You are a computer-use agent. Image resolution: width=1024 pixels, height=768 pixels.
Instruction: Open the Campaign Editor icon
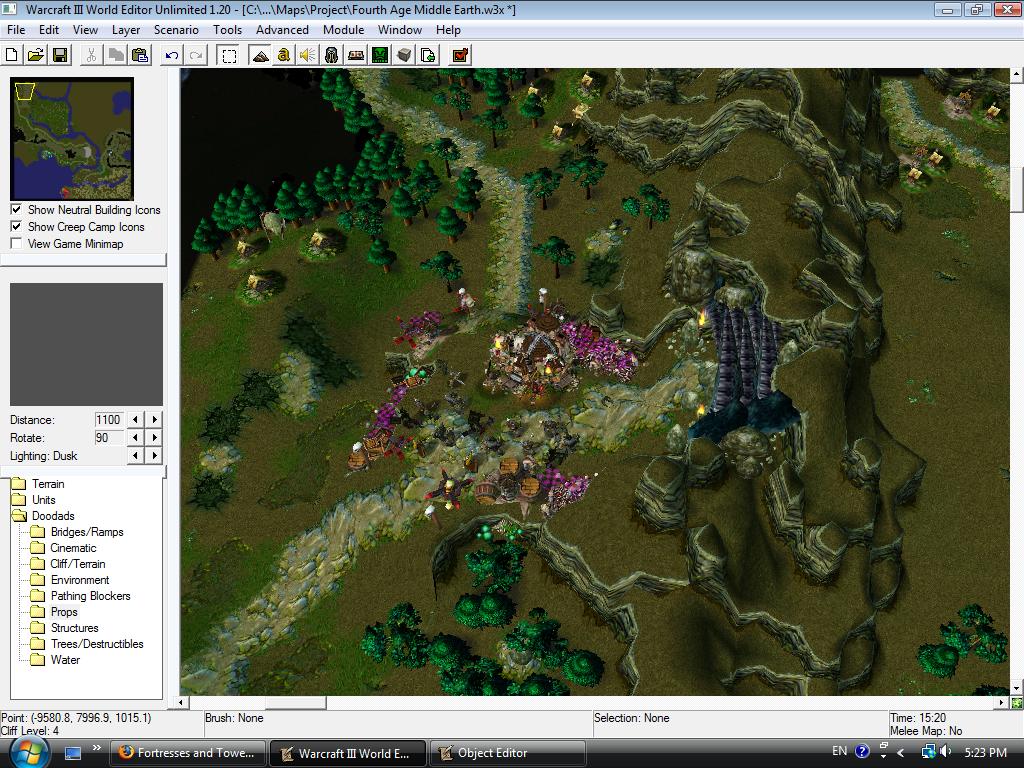click(x=356, y=56)
